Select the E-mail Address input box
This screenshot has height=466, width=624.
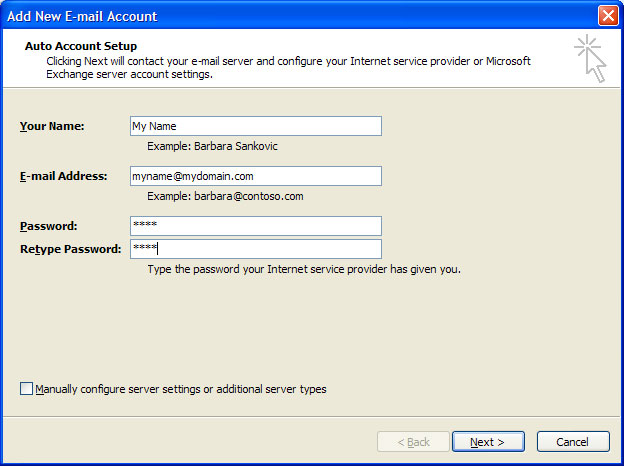pyautogui.click(x=256, y=176)
